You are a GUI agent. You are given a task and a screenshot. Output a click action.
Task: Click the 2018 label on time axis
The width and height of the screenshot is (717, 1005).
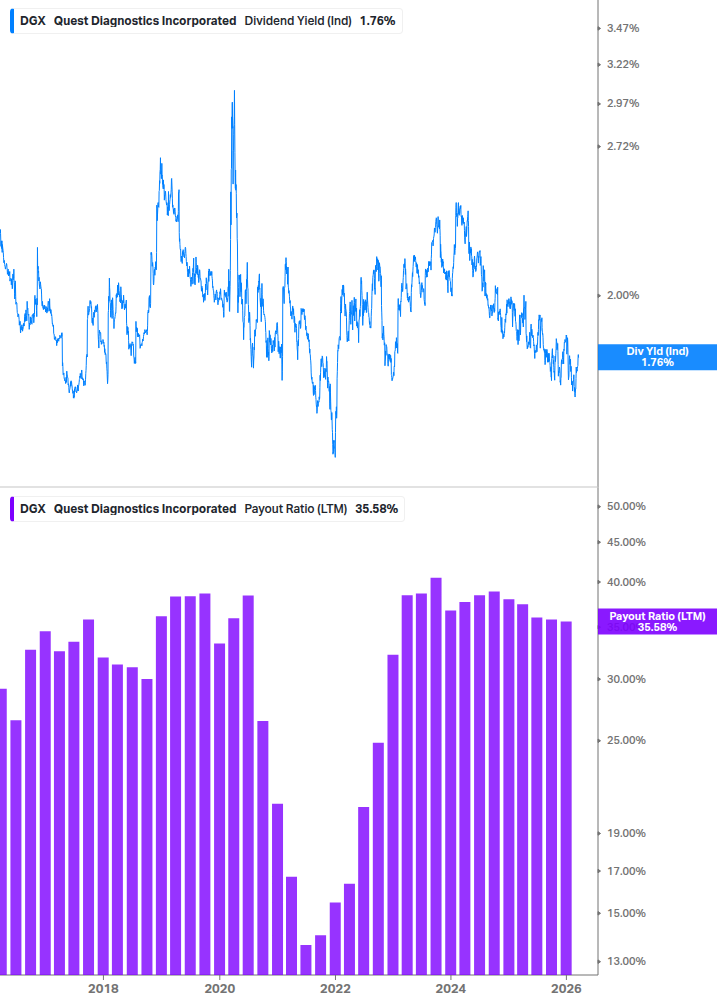[x=103, y=989]
